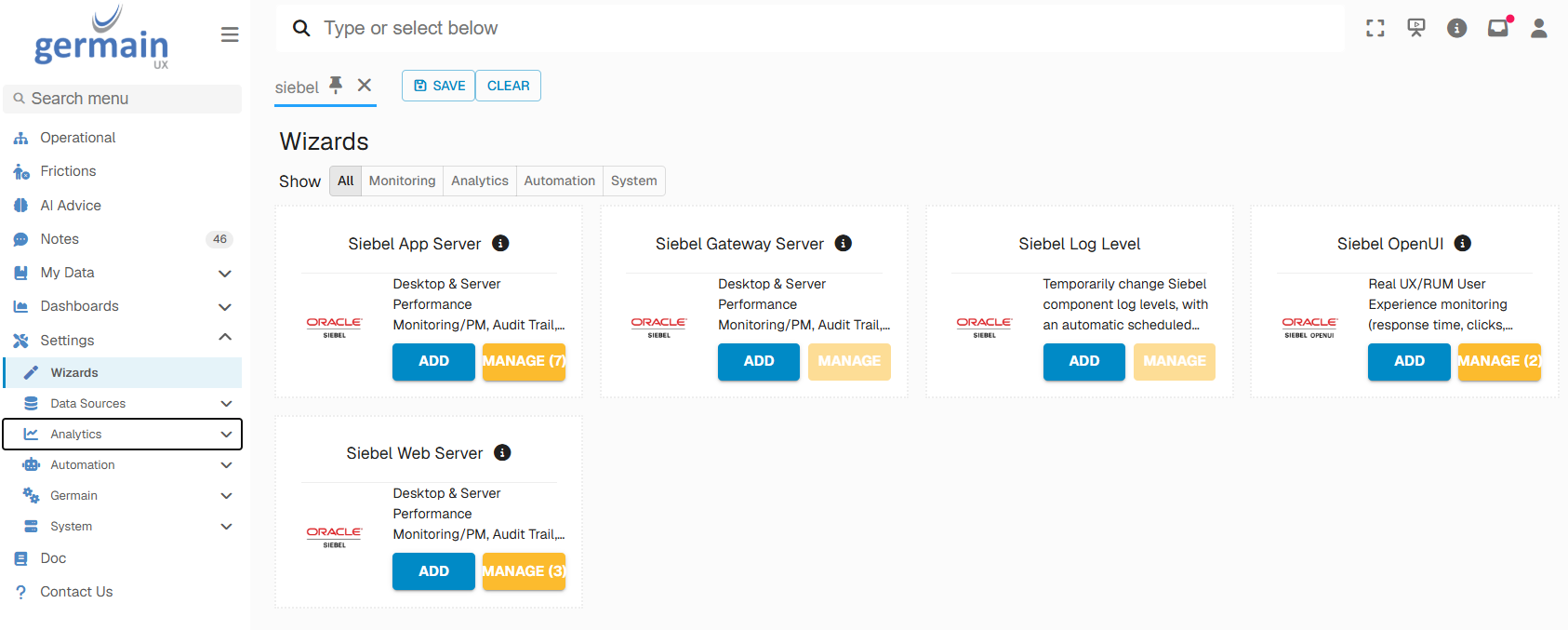Click MANAGE for Siebel Gateway Server
The width and height of the screenshot is (1568, 630).
pos(849,361)
